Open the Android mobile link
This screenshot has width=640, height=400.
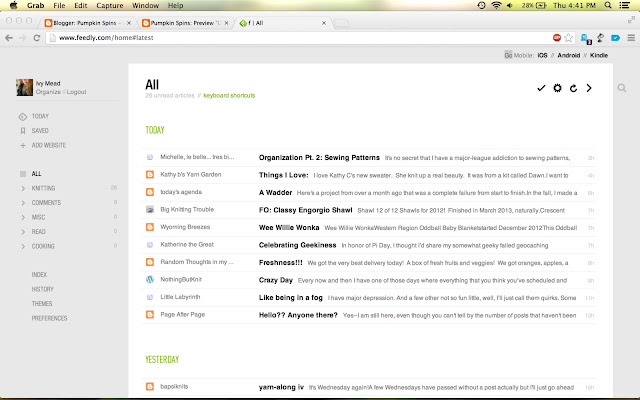point(569,56)
